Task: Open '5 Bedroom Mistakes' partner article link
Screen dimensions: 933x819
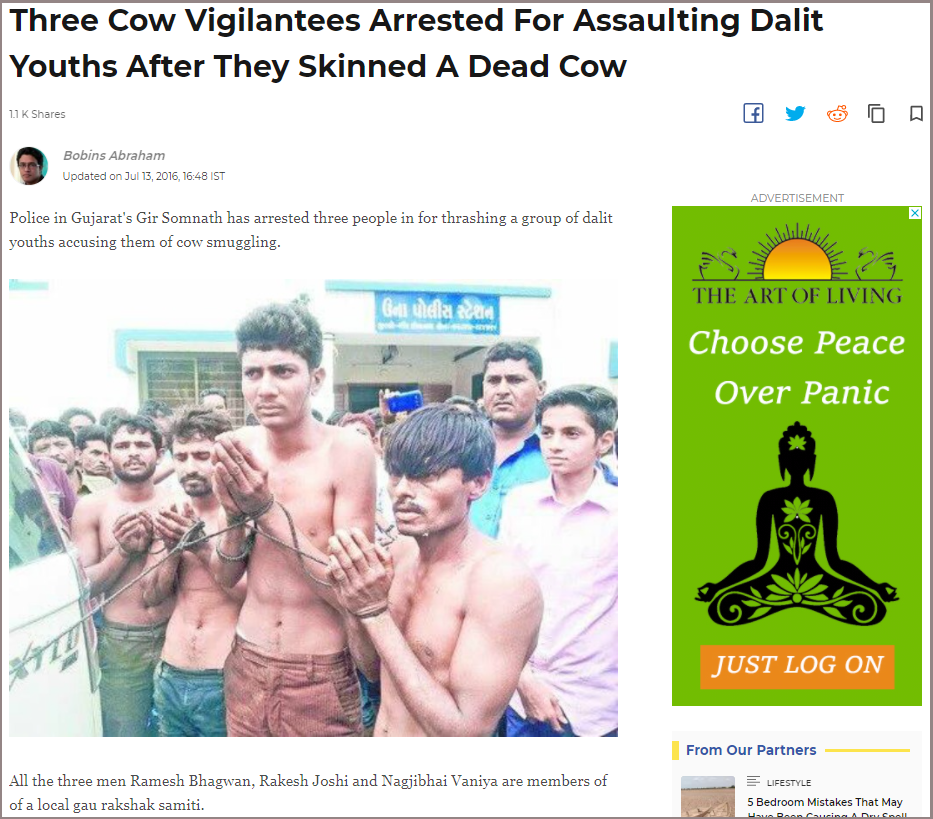Action: [827, 808]
